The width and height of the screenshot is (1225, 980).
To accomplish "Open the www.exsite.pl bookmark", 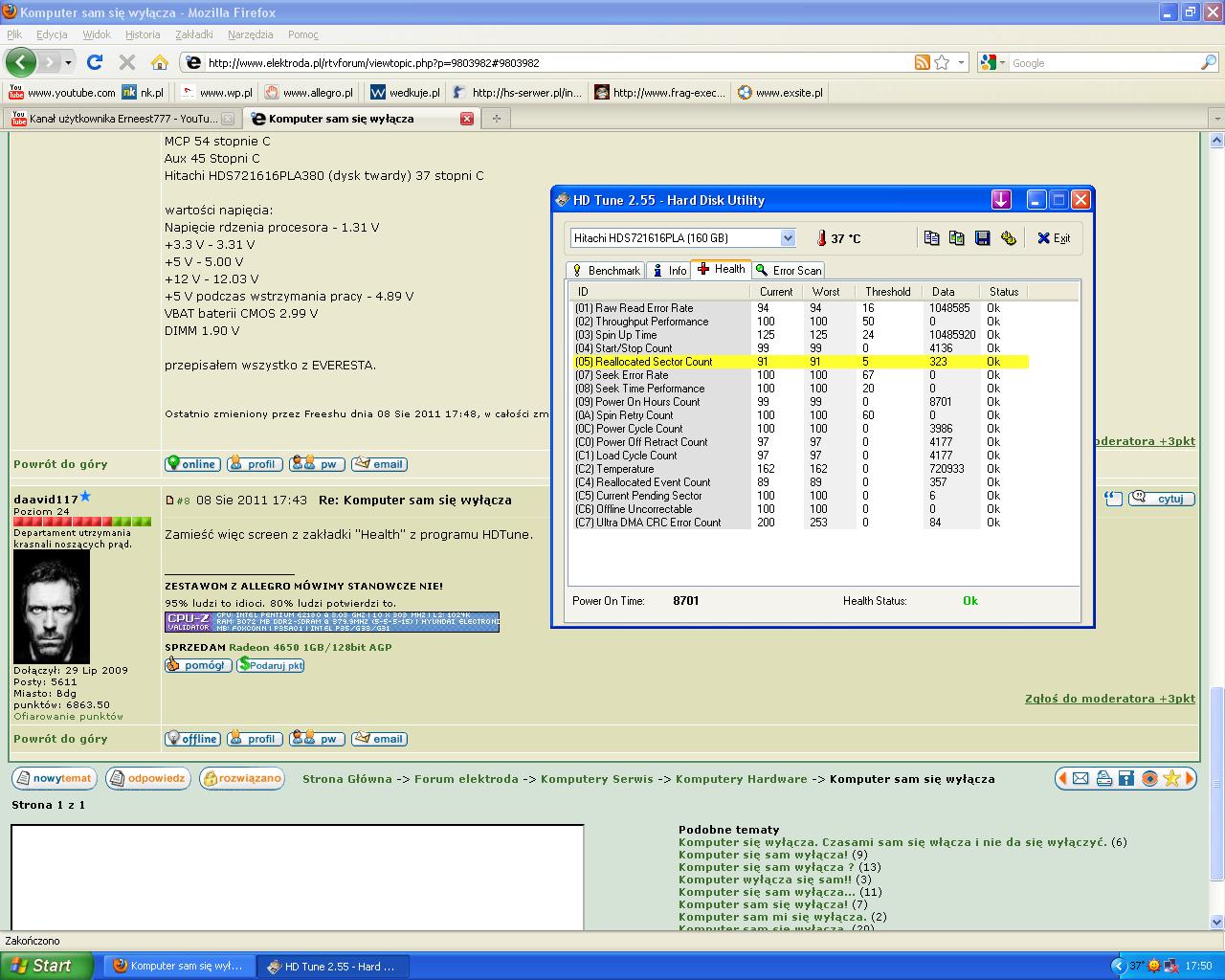I will pos(781,93).
